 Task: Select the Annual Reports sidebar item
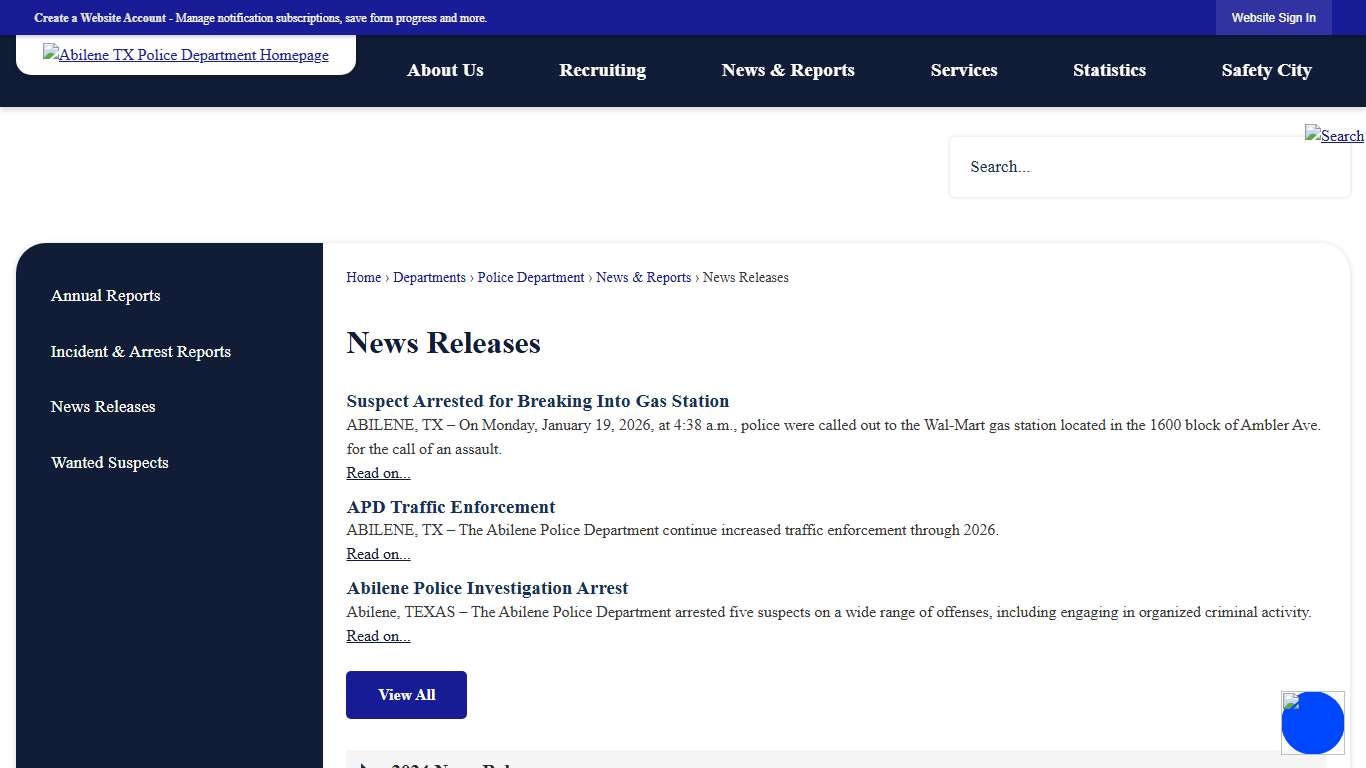(105, 295)
